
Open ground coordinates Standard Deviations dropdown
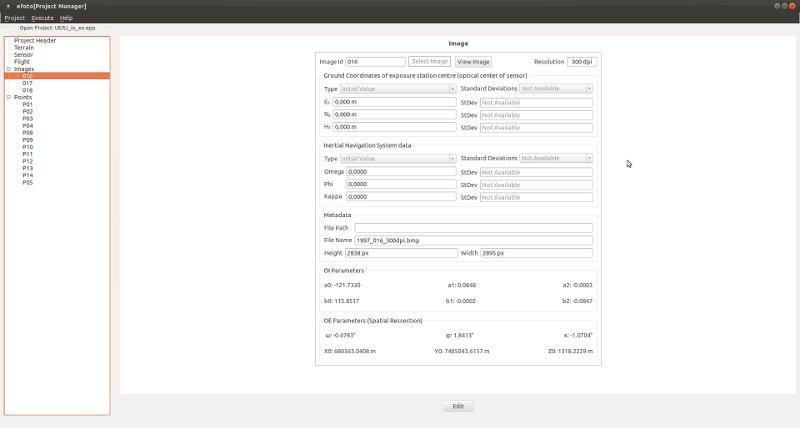tap(556, 89)
